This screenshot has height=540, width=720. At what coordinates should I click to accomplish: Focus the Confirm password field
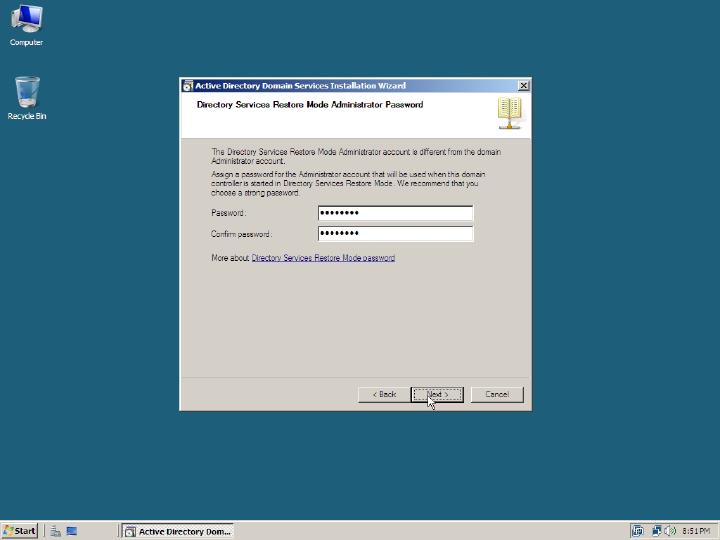395,233
